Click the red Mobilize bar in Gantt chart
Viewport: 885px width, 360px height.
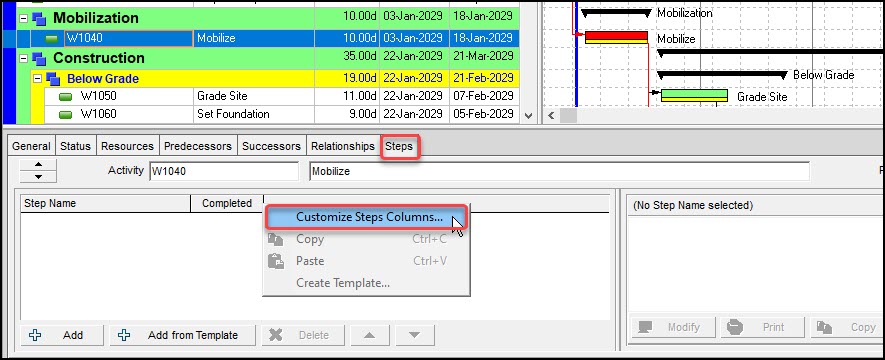(616, 37)
